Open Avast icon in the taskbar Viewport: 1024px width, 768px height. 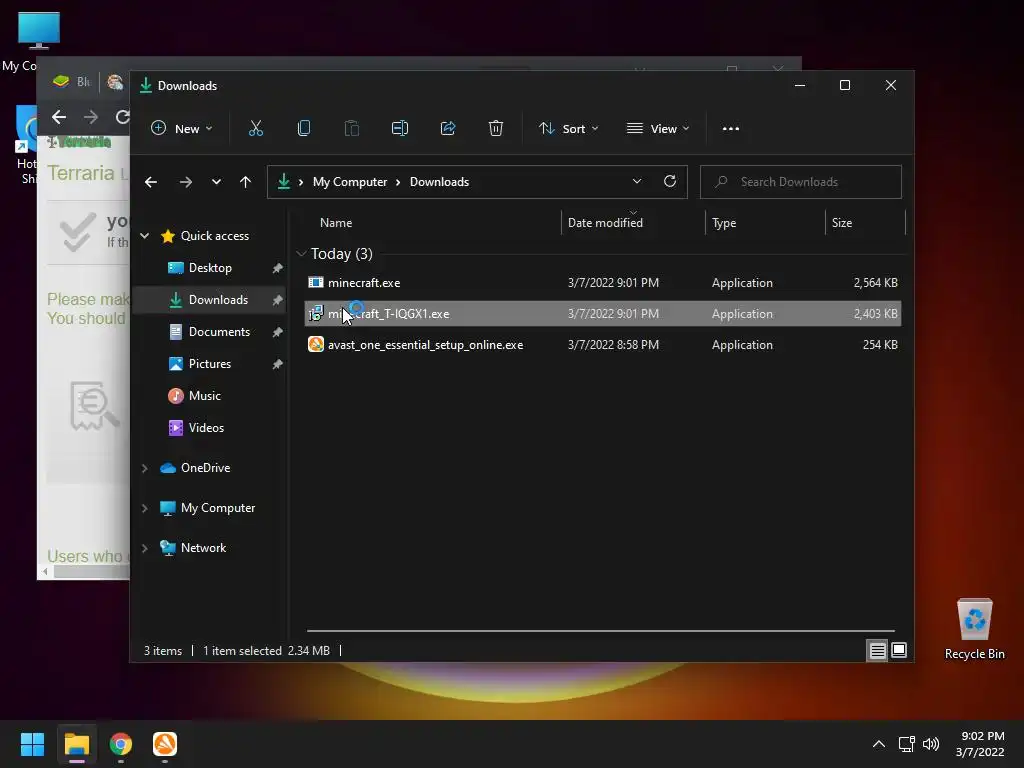[x=165, y=744]
